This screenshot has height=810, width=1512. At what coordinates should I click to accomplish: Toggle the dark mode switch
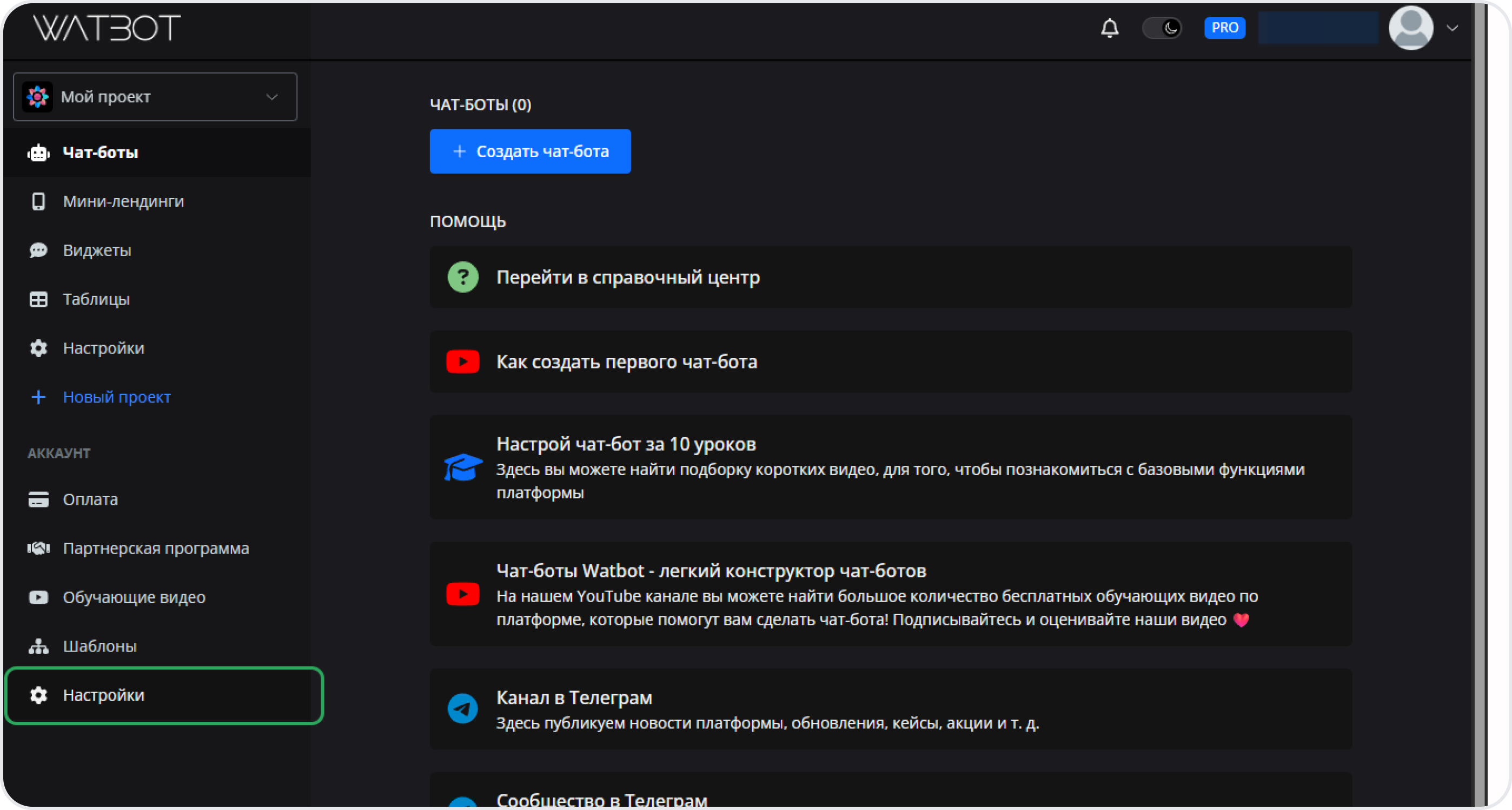[1162, 28]
